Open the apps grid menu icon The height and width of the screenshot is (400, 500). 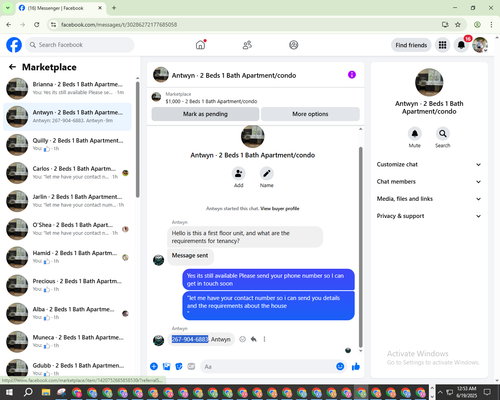442,45
